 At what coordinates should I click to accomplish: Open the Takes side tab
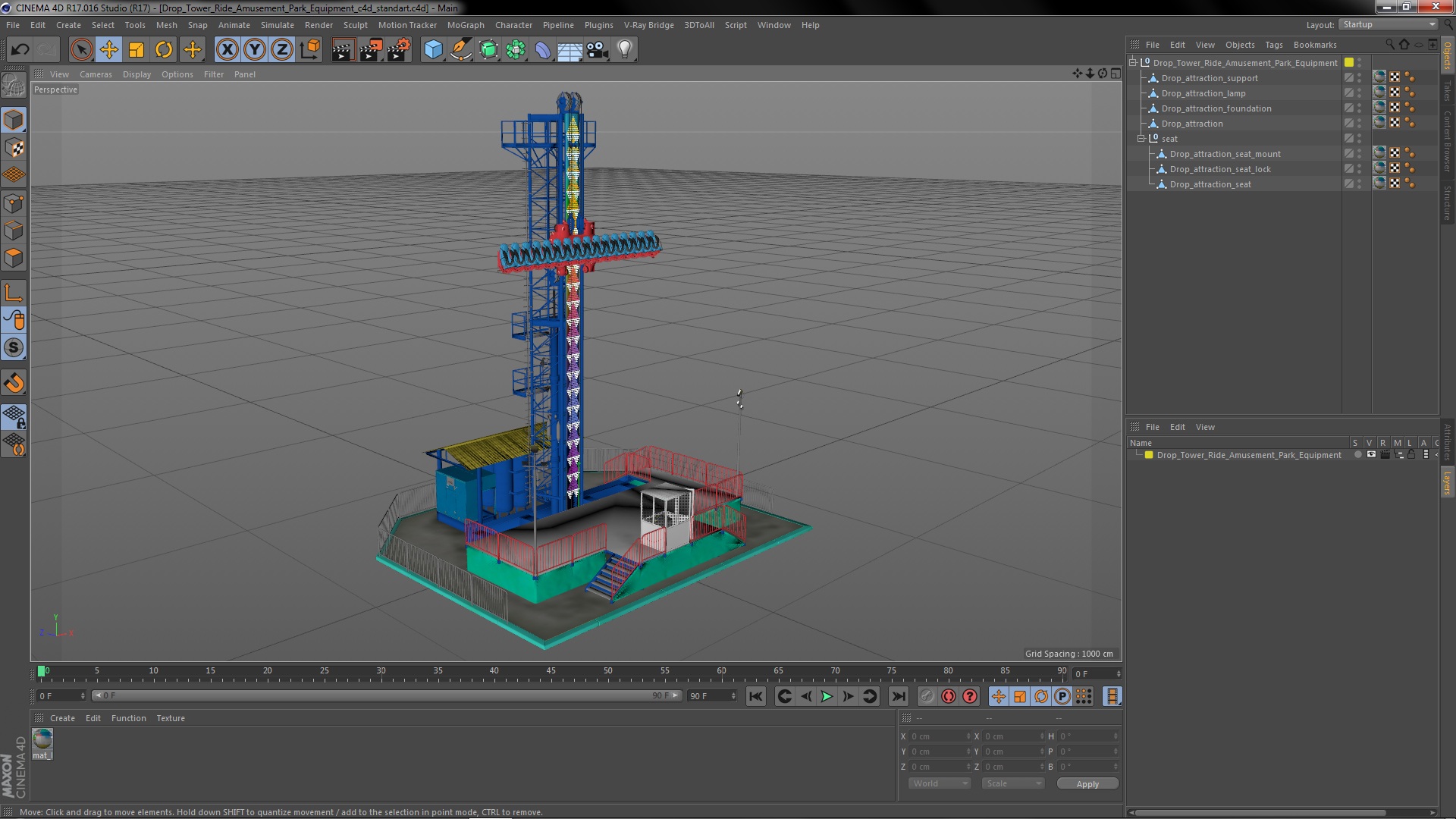pos(1447,90)
